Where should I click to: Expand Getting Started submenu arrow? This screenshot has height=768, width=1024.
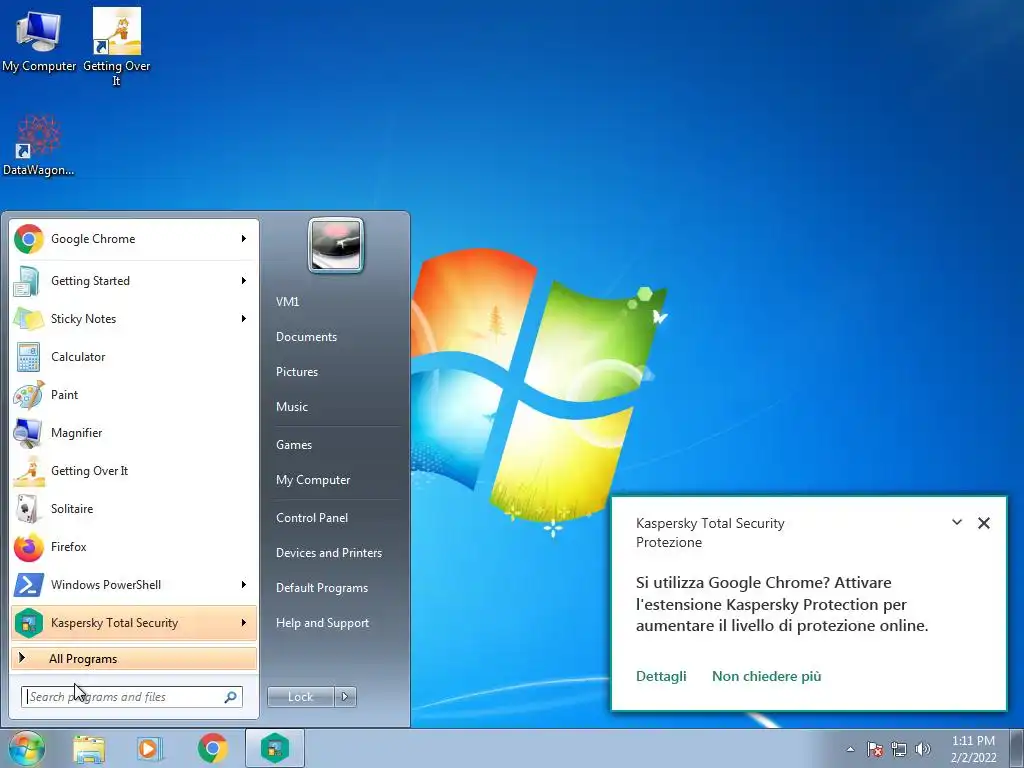point(244,281)
